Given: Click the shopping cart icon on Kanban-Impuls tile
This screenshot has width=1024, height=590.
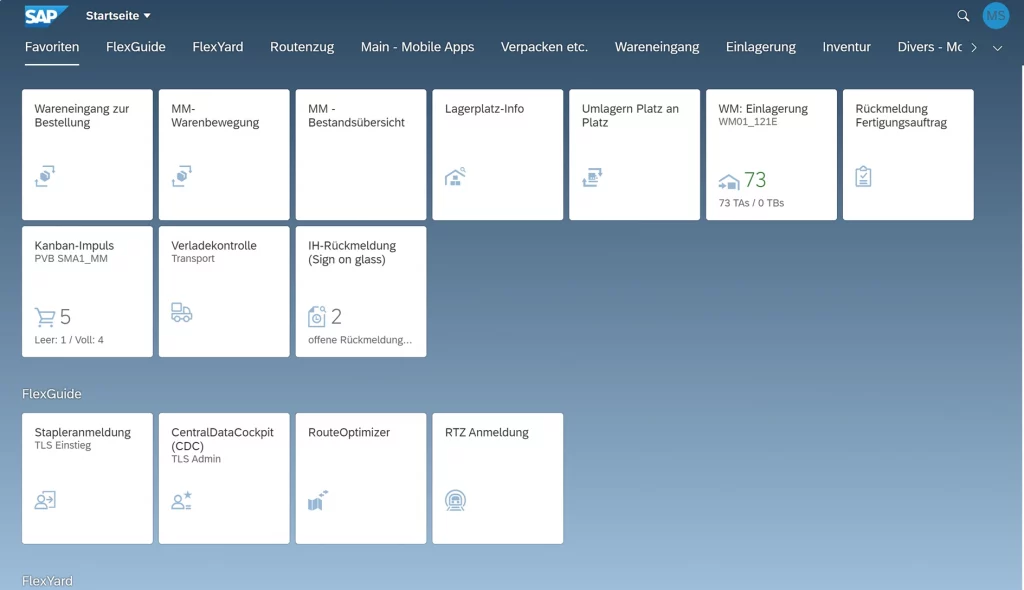Looking at the screenshot, I should click(45, 314).
